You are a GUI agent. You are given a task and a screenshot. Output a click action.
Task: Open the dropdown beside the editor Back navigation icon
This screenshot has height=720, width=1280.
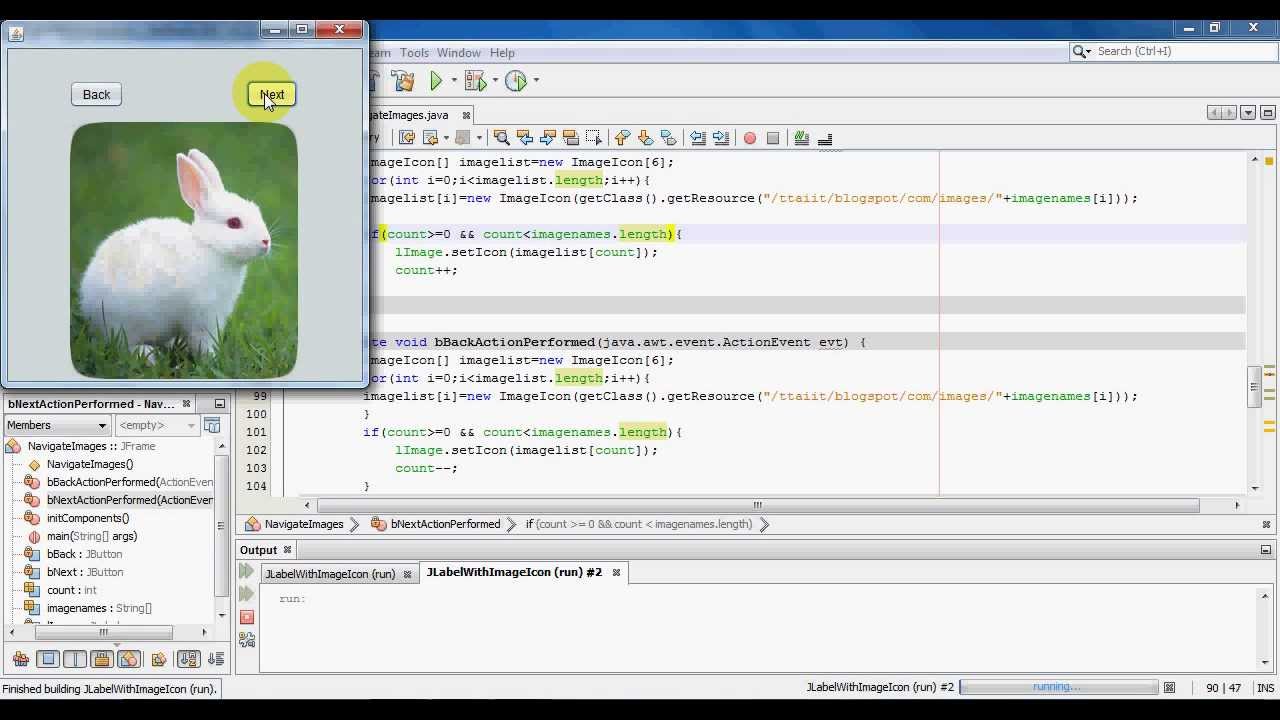coord(446,138)
